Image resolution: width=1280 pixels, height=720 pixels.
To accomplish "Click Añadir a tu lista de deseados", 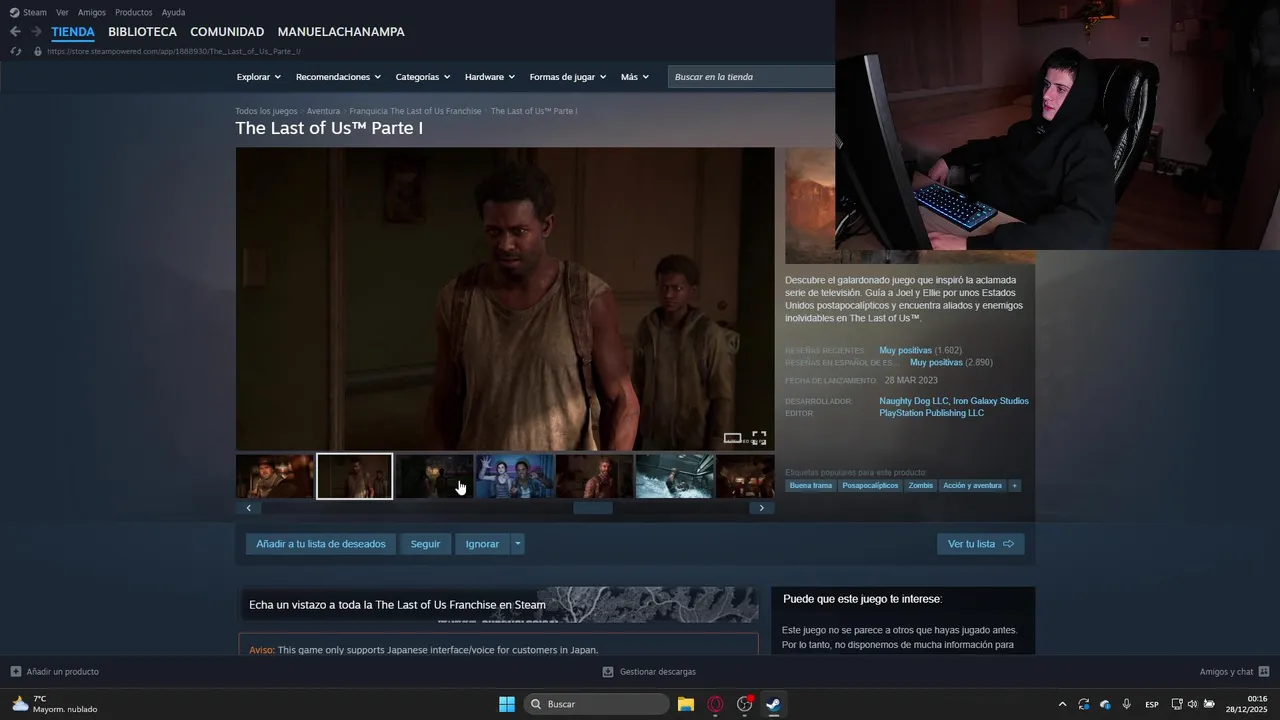I will coord(321,544).
